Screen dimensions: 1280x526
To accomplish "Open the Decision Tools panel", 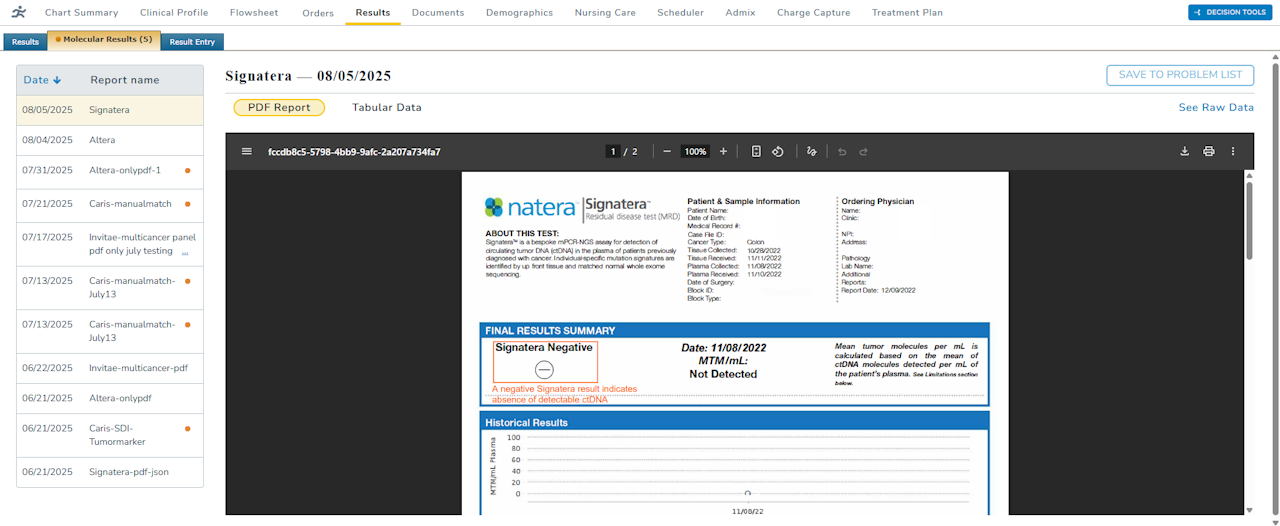I will pyautogui.click(x=1229, y=12).
